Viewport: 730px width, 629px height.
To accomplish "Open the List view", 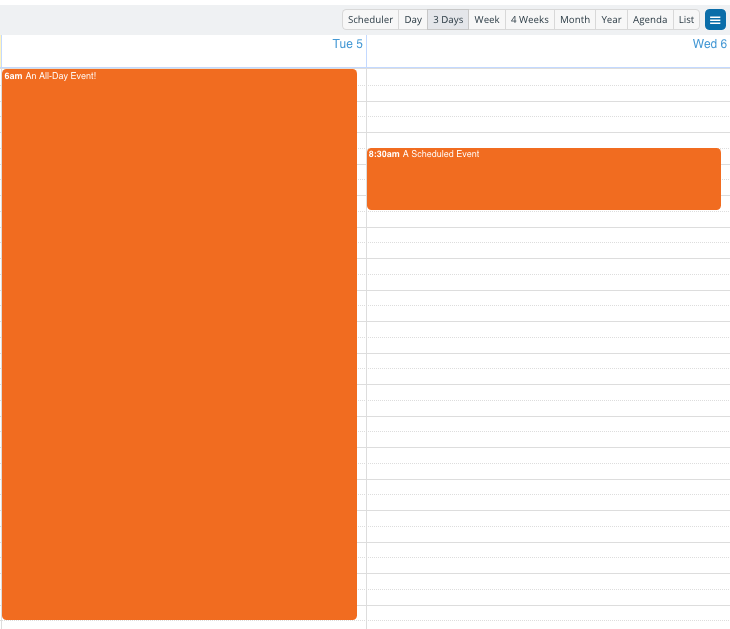I will (686, 20).
